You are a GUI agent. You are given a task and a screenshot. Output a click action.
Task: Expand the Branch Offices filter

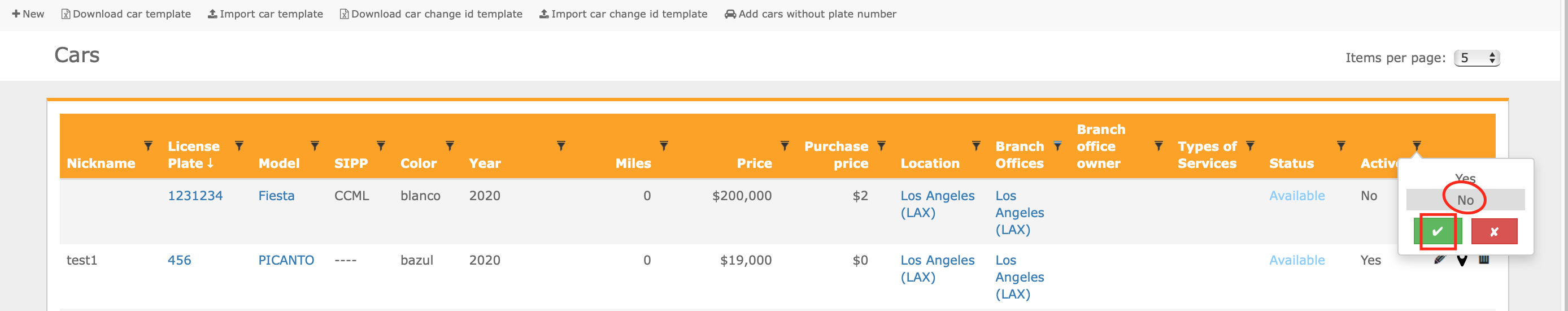coord(1058,146)
